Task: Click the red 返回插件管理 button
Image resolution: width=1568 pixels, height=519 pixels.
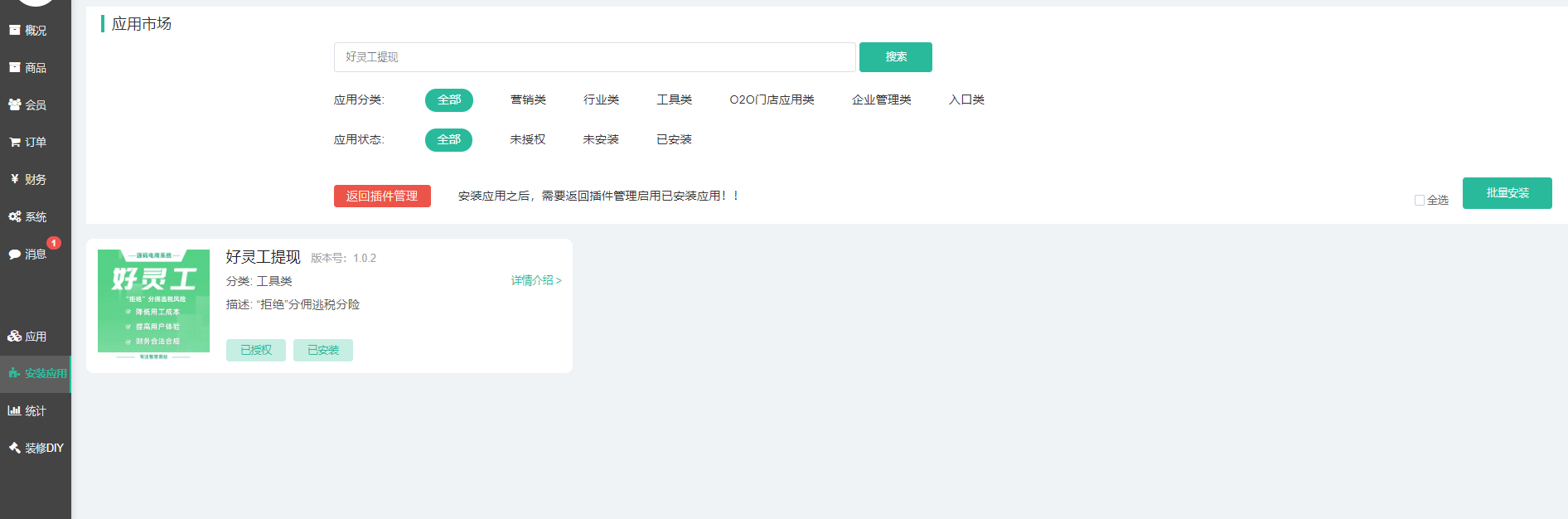Action: pyautogui.click(x=382, y=196)
